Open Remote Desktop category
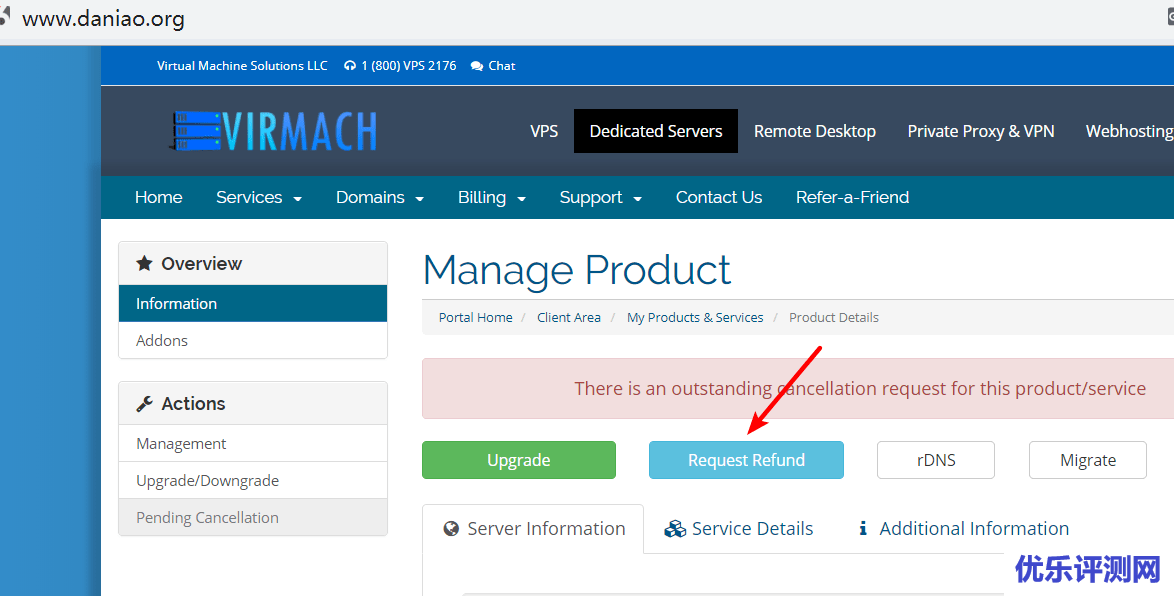 click(x=815, y=131)
